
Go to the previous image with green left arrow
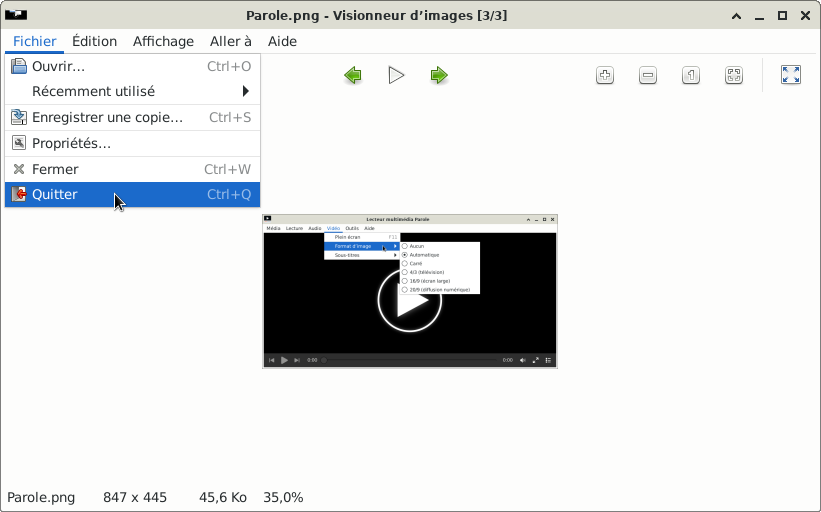point(353,75)
